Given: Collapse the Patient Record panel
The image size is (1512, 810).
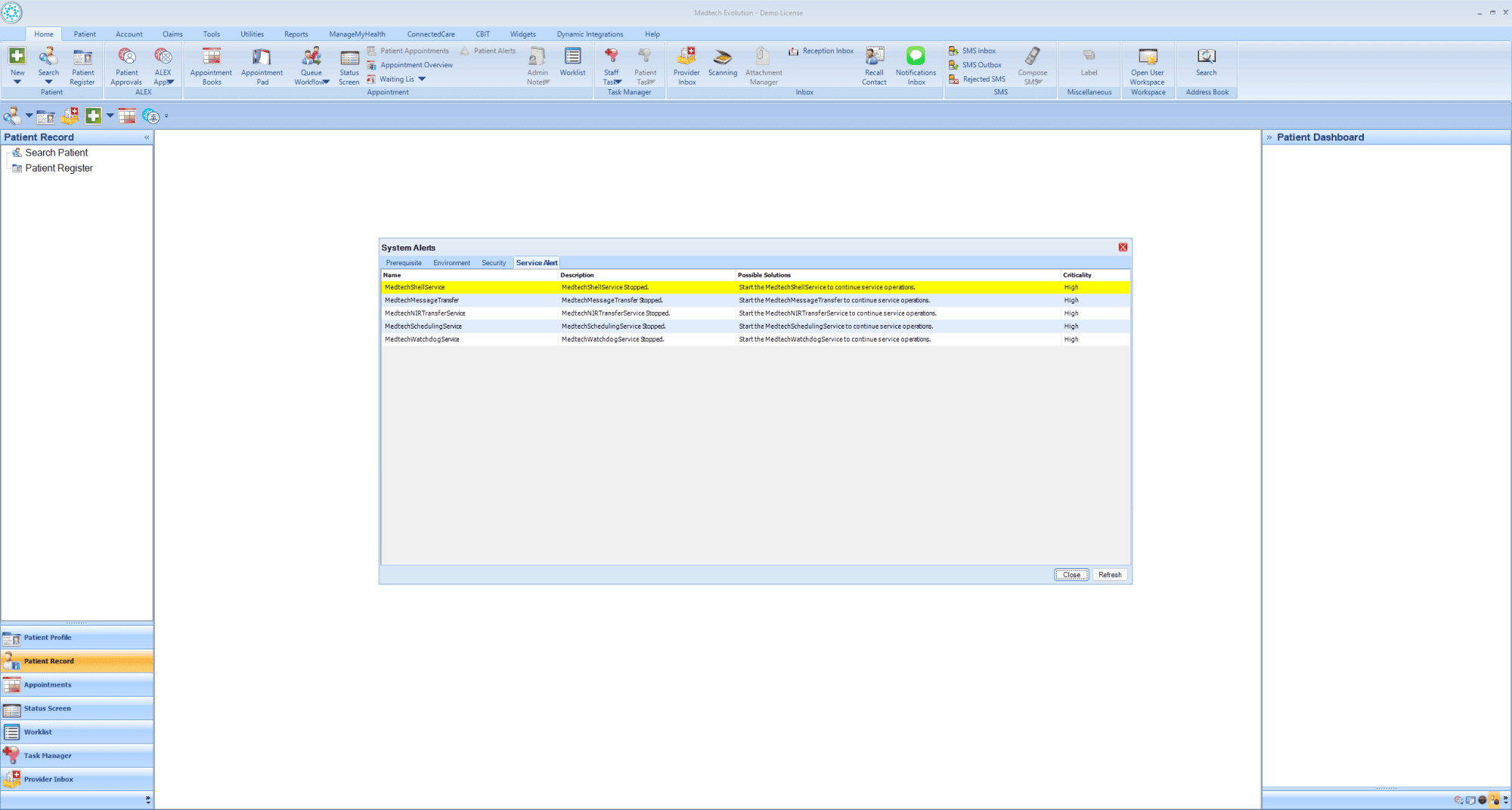Looking at the screenshot, I should [x=147, y=138].
